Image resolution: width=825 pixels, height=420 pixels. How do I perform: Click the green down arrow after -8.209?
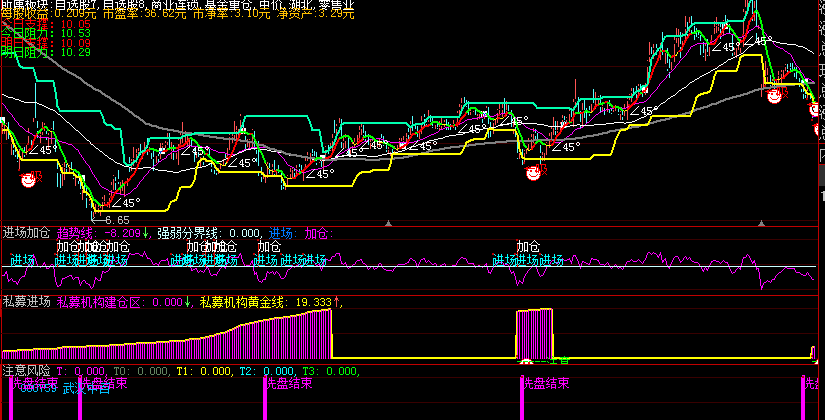[146, 233]
